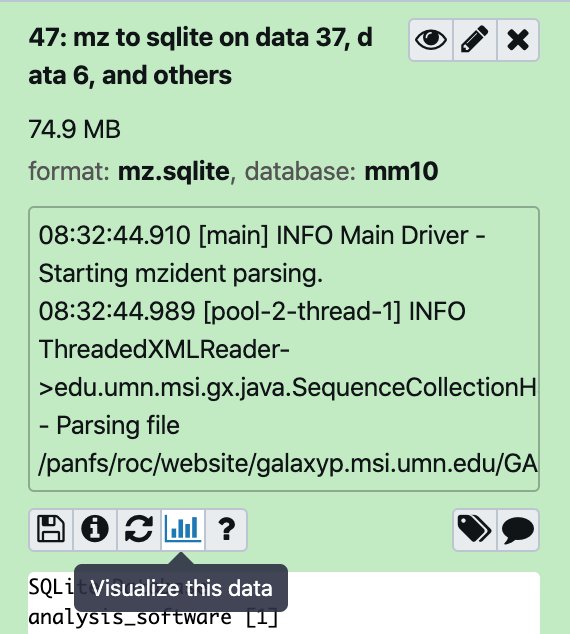Visualize this data with the bar chart icon

coord(183,529)
